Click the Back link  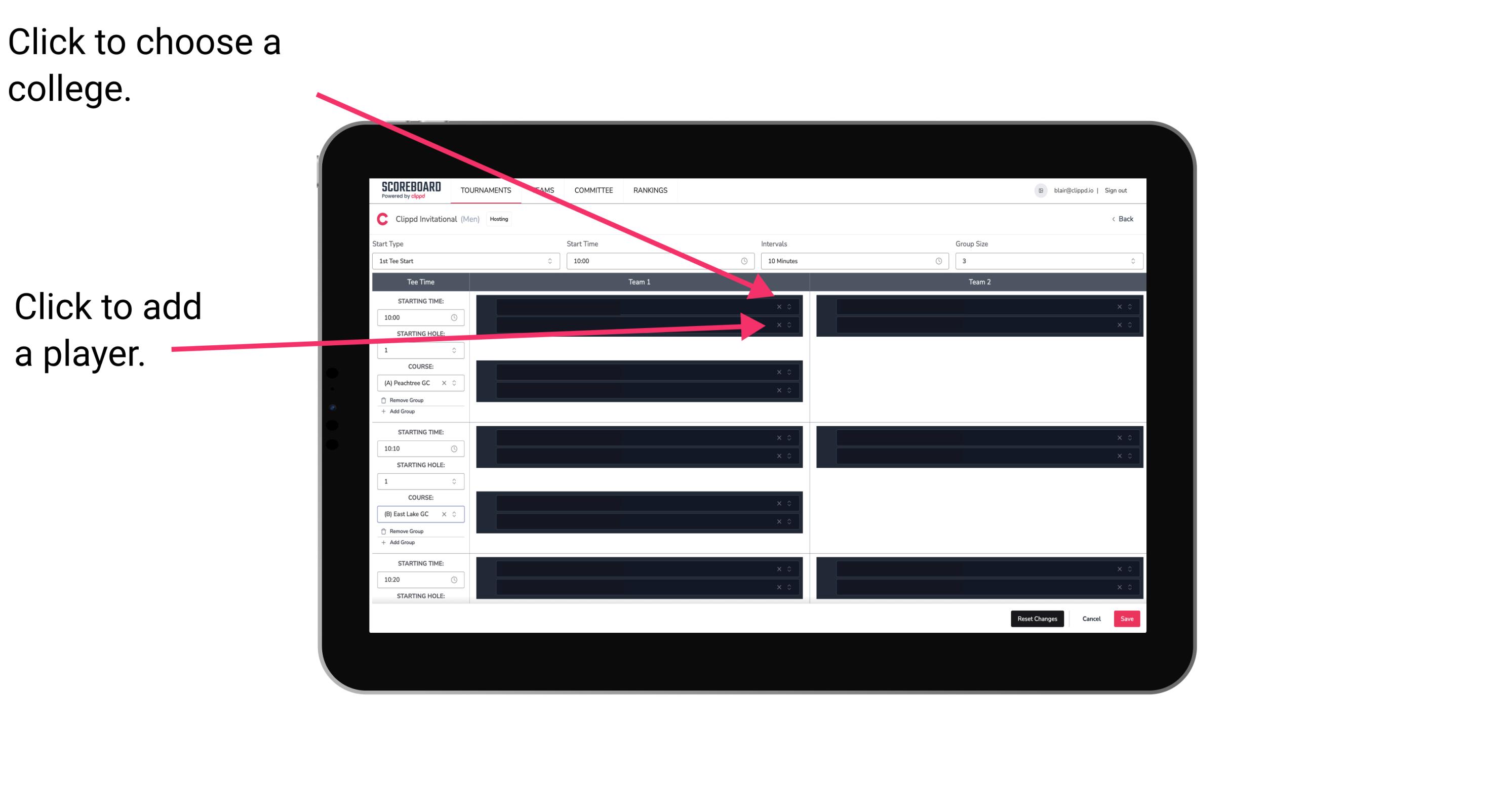pyautogui.click(x=1122, y=218)
